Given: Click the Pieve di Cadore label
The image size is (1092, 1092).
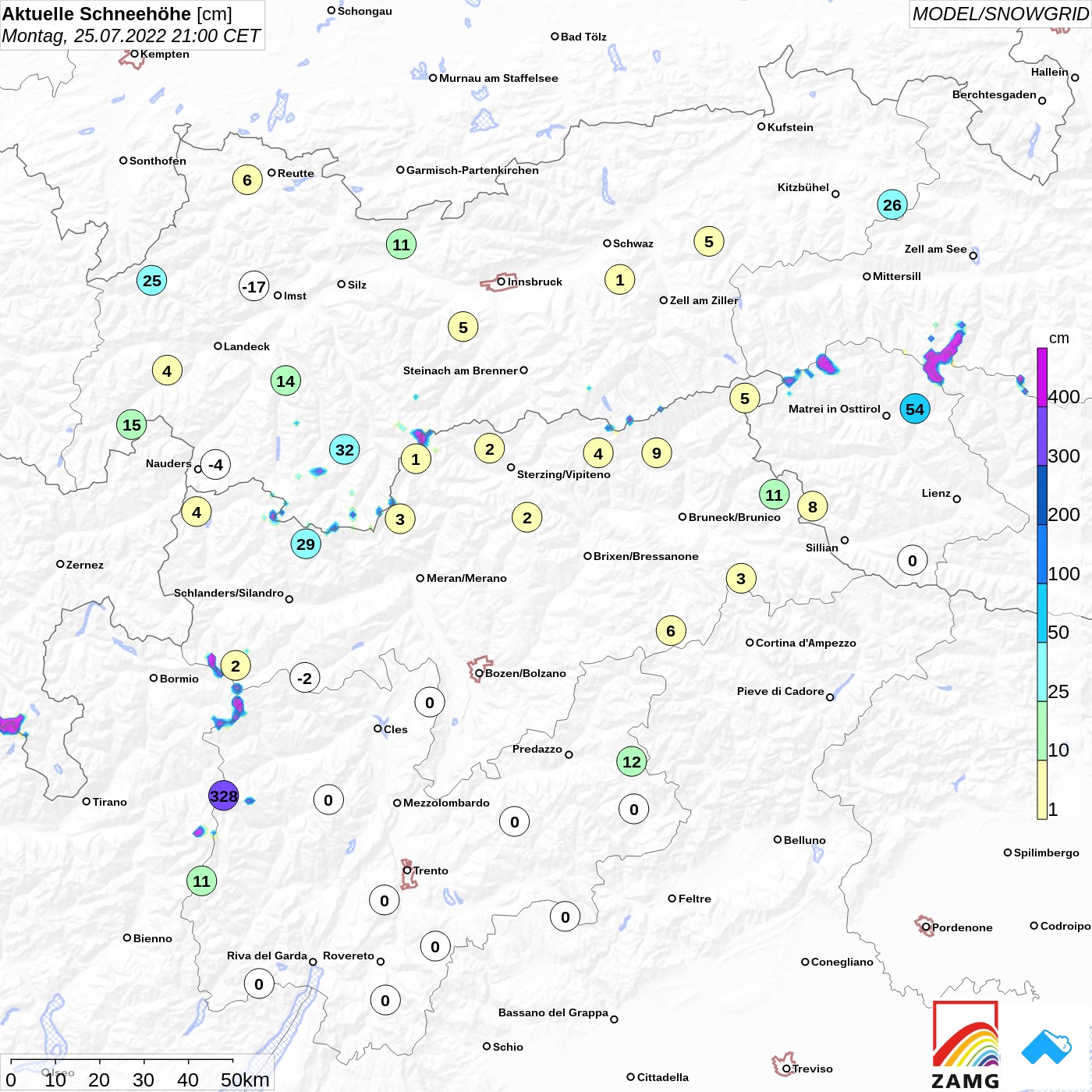Looking at the screenshot, I should [x=780, y=691].
